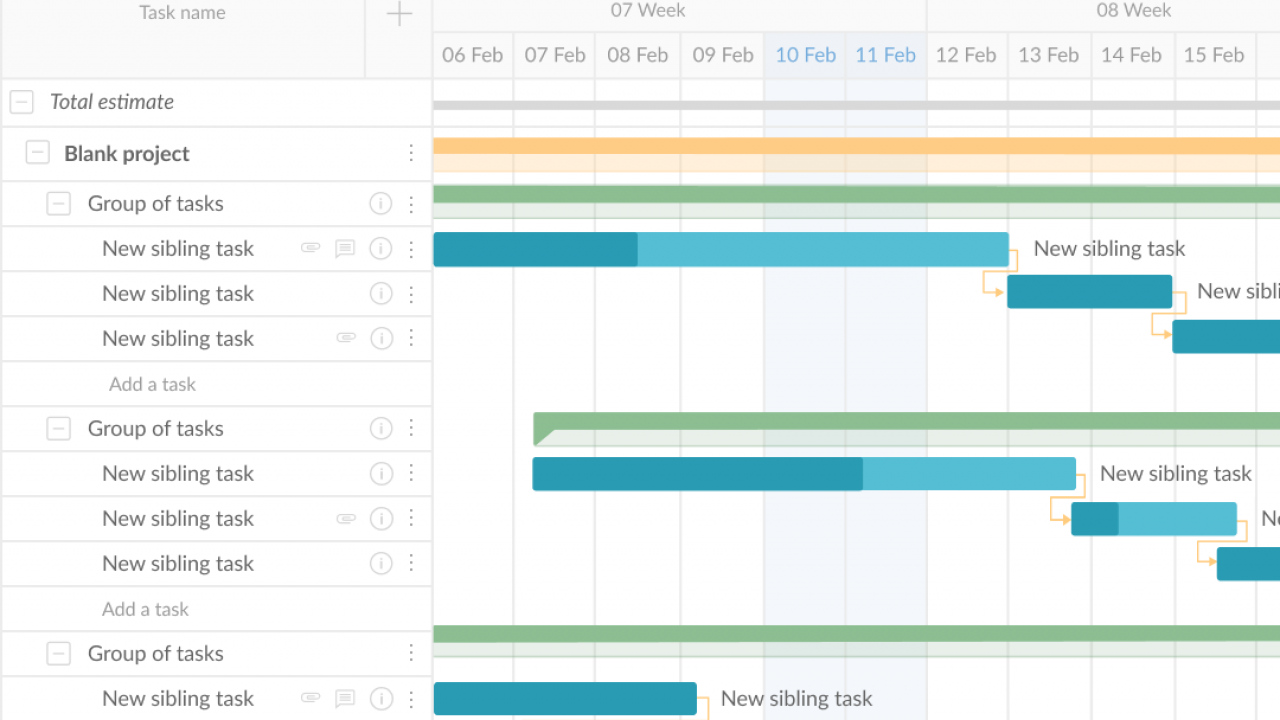Collapse the third Group of tasks
1280x720 pixels.
(59, 654)
